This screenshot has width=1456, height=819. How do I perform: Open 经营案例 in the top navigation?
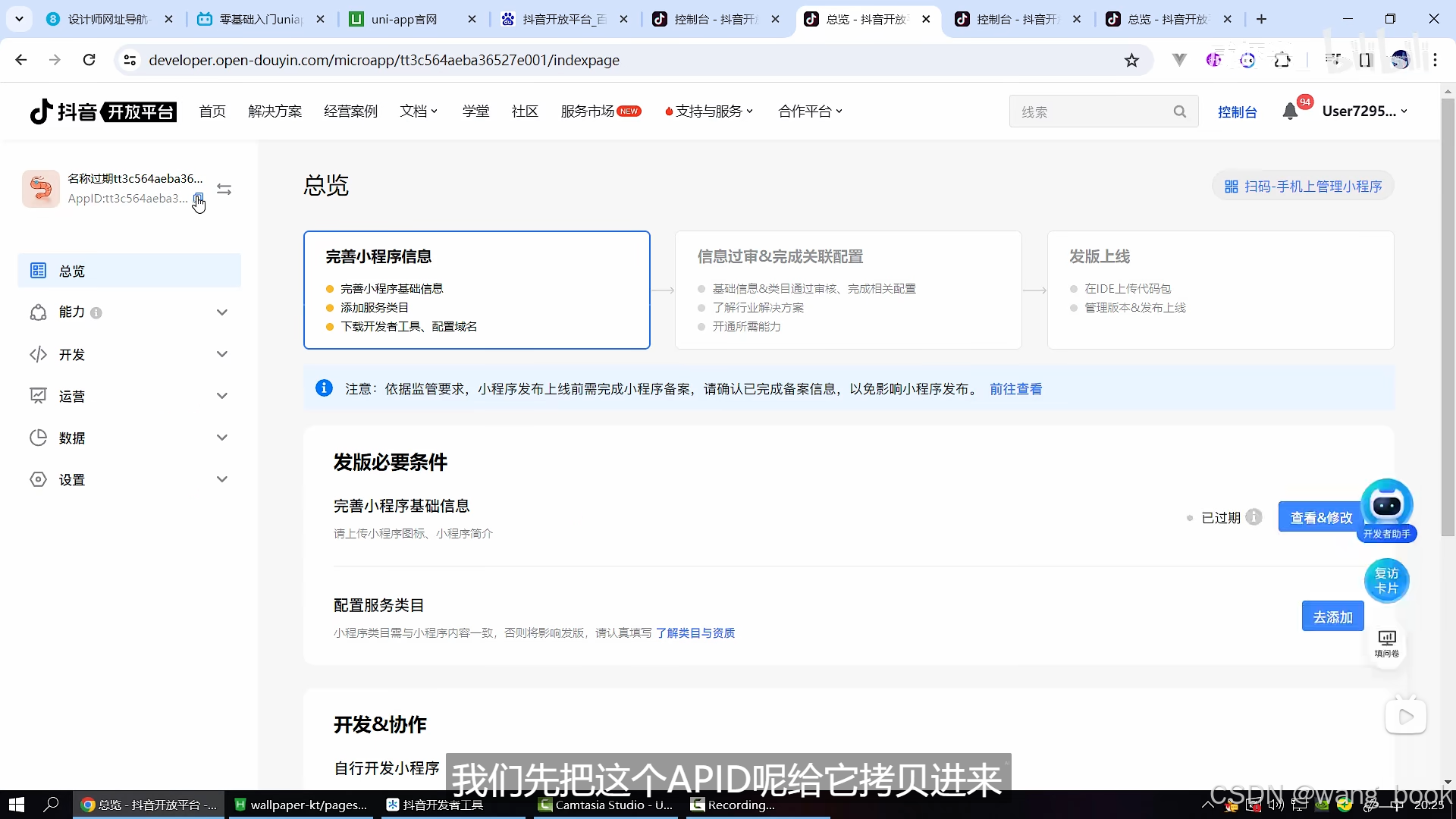coord(350,111)
